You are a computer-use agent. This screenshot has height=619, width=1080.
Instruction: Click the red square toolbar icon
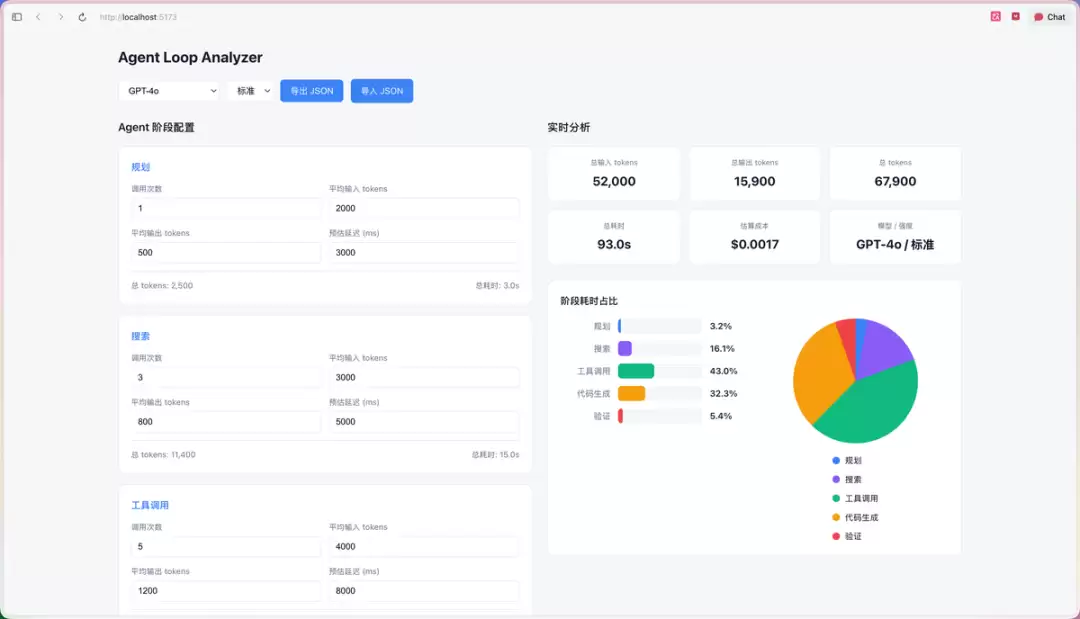[x=1015, y=17]
